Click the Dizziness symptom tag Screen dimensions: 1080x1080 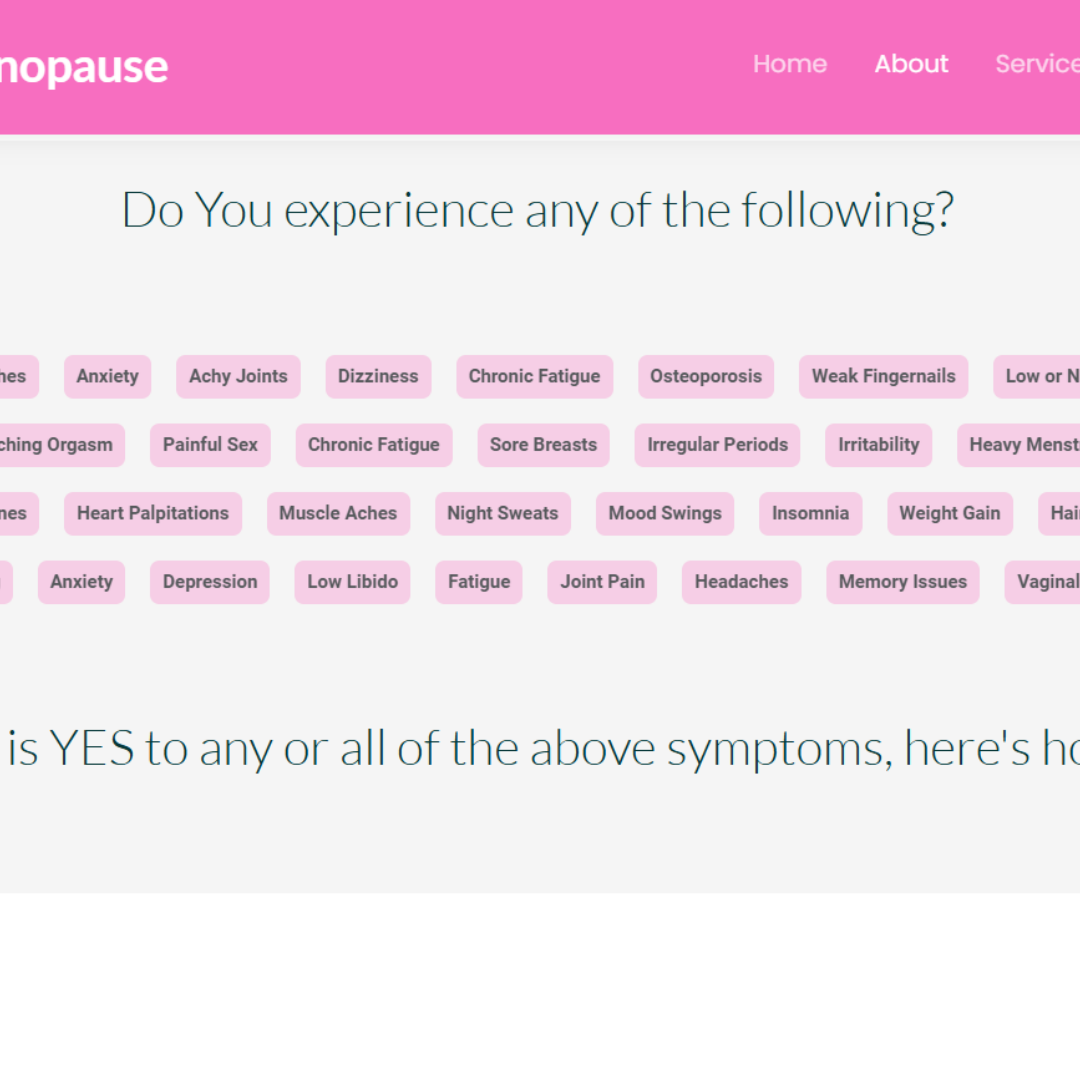click(x=378, y=376)
